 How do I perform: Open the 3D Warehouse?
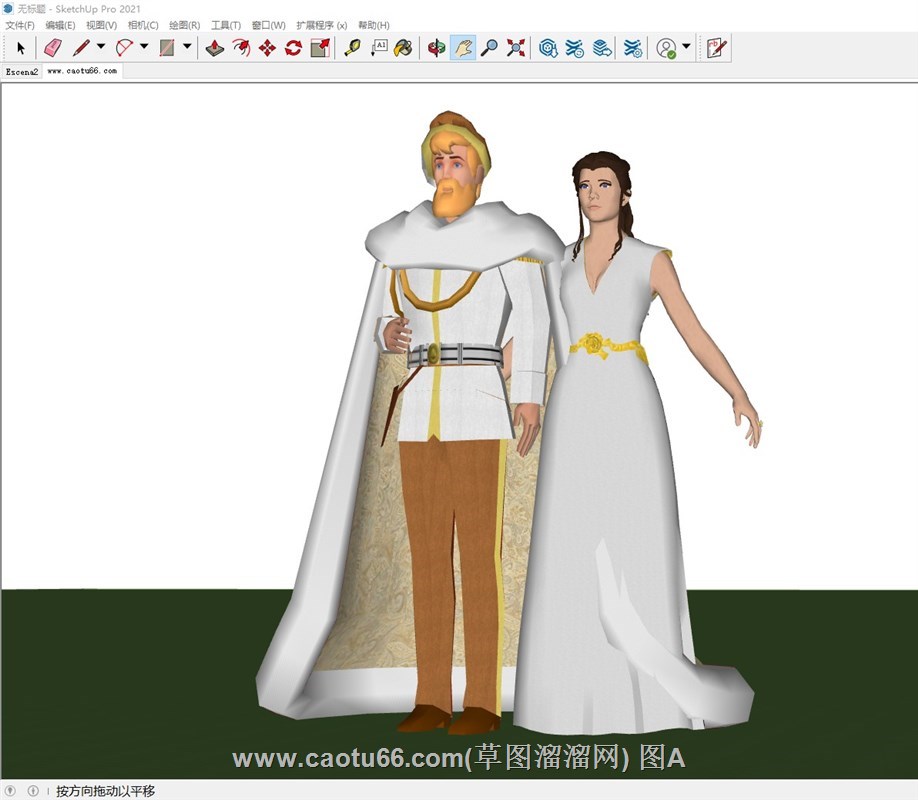tap(548, 47)
